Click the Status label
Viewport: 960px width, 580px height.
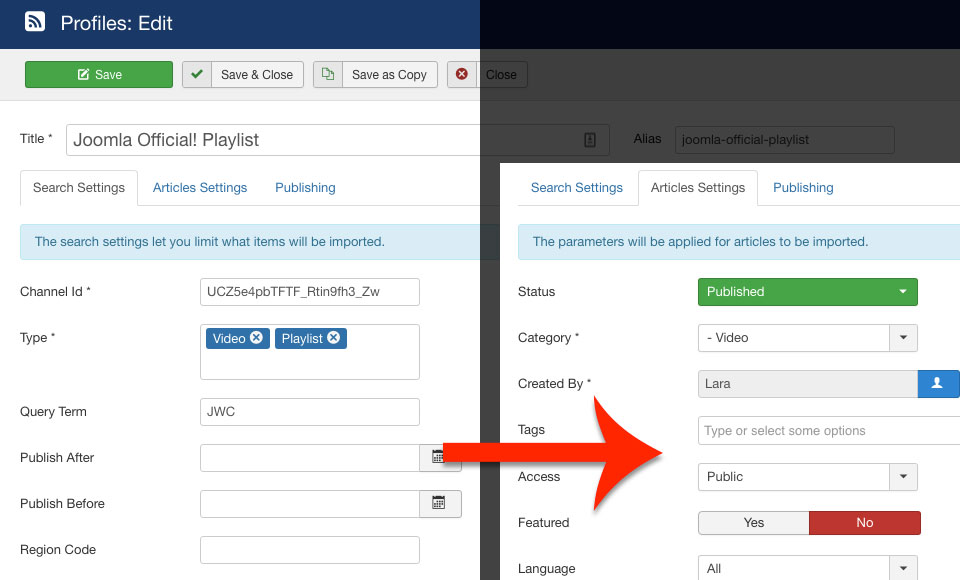pyautogui.click(x=536, y=292)
